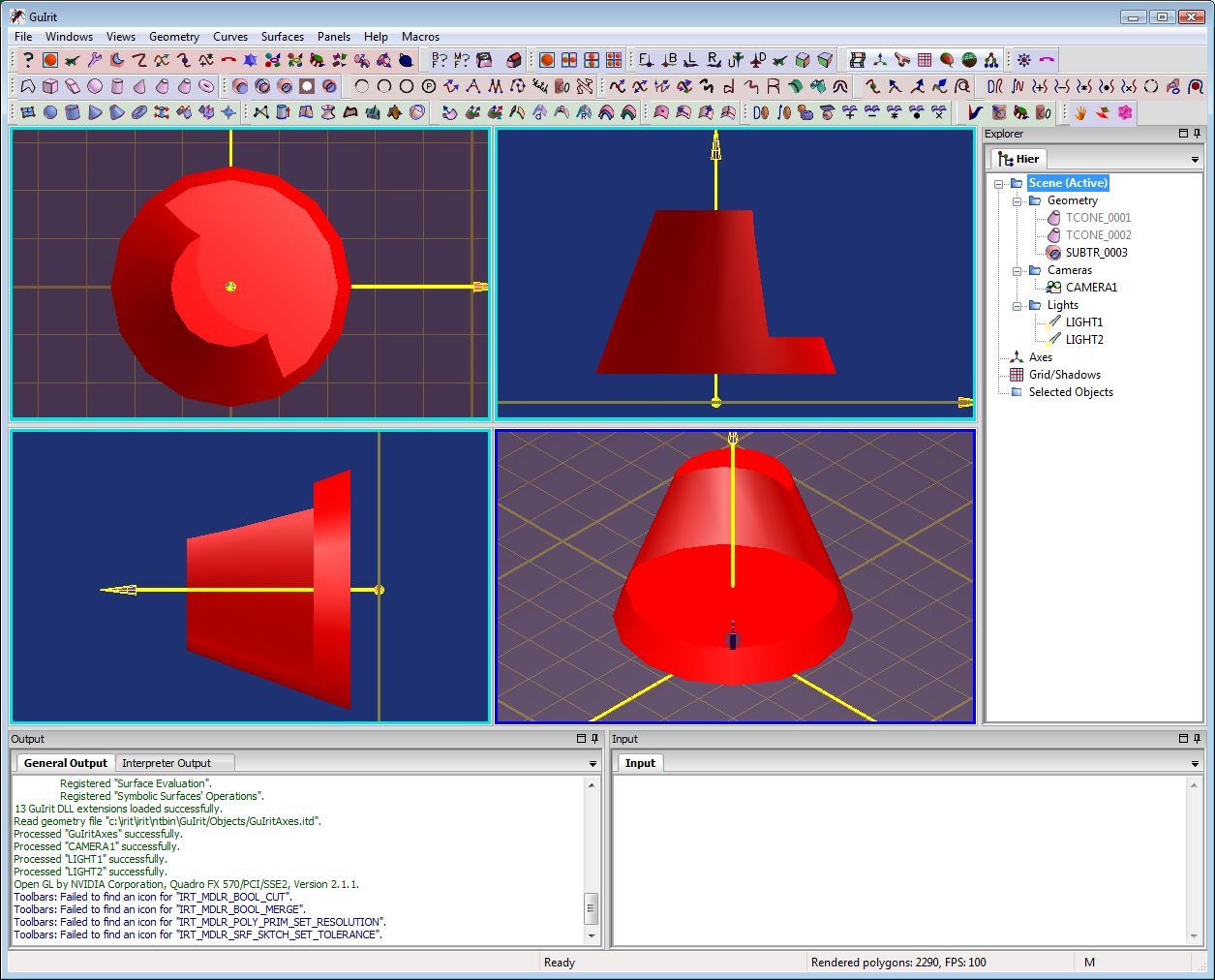Click 'Rendered polygons: 2290, FPS: 100' status text
This screenshot has height=980, width=1215.
[898, 963]
